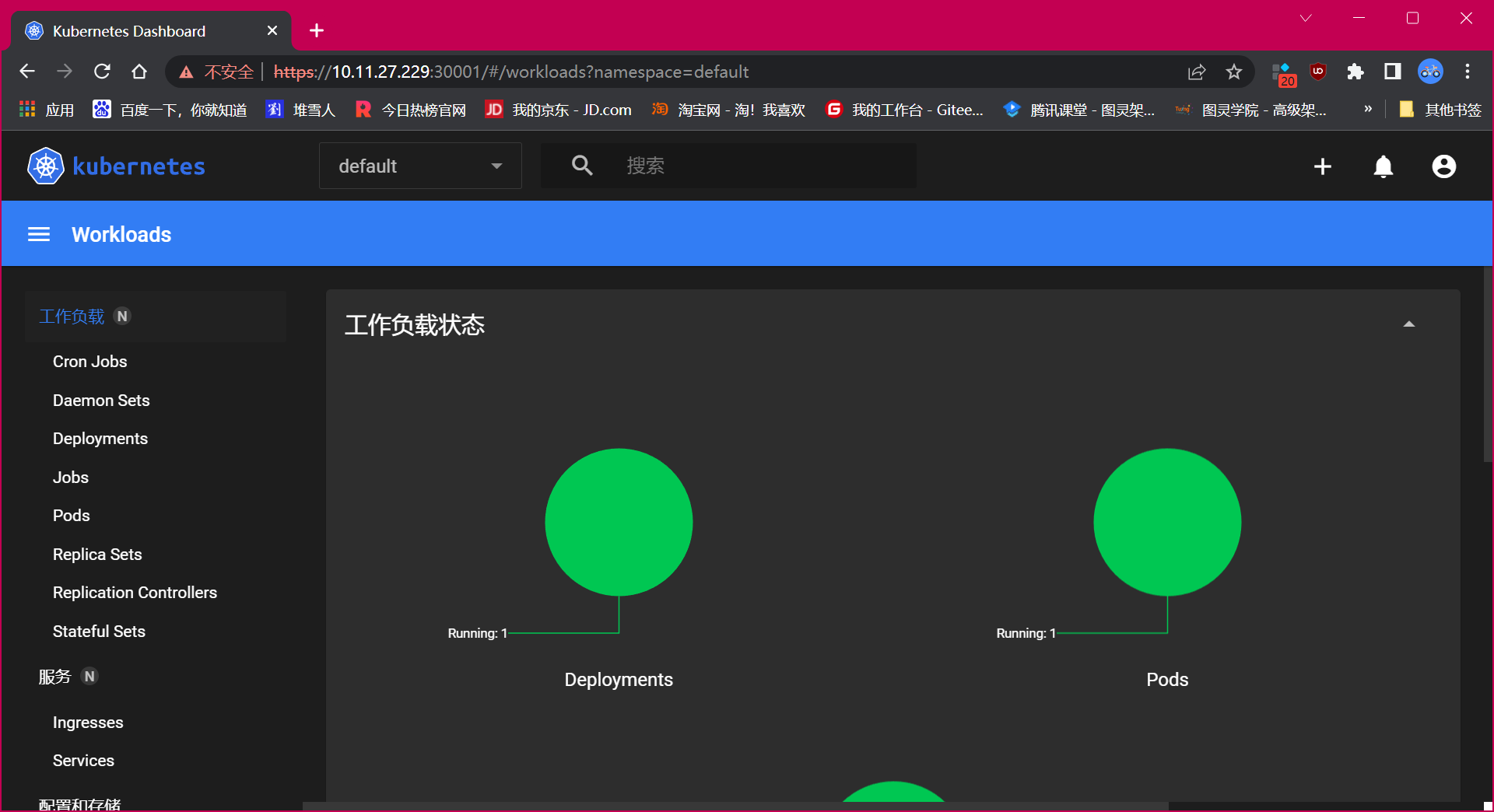Click Running: 1 label under Deployments
The image size is (1494, 812).
tap(478, 633)
